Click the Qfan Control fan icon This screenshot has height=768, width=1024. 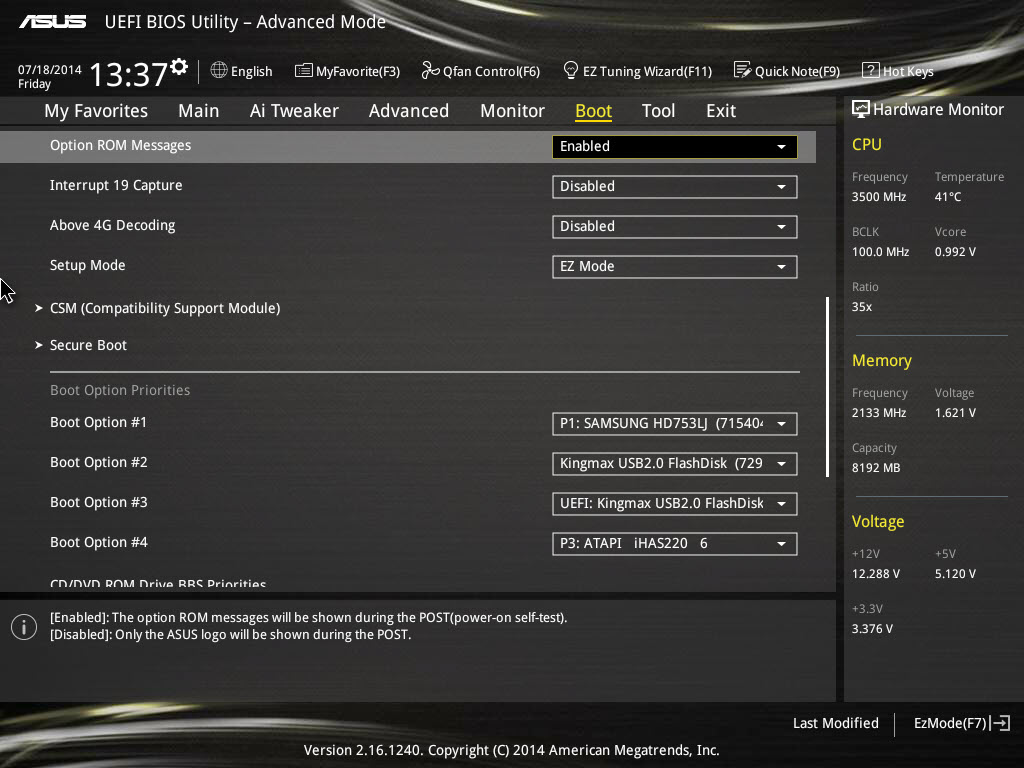click(x=430, y=70)
